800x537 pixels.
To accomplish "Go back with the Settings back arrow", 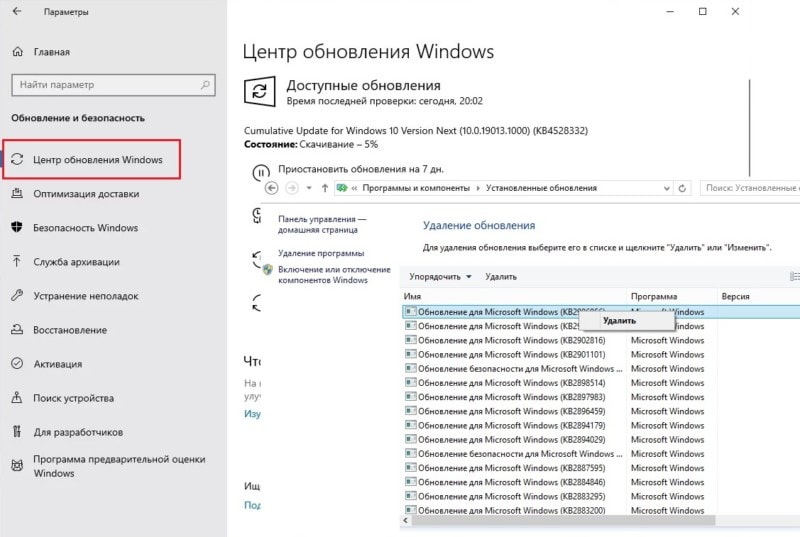I will [17, 11].
